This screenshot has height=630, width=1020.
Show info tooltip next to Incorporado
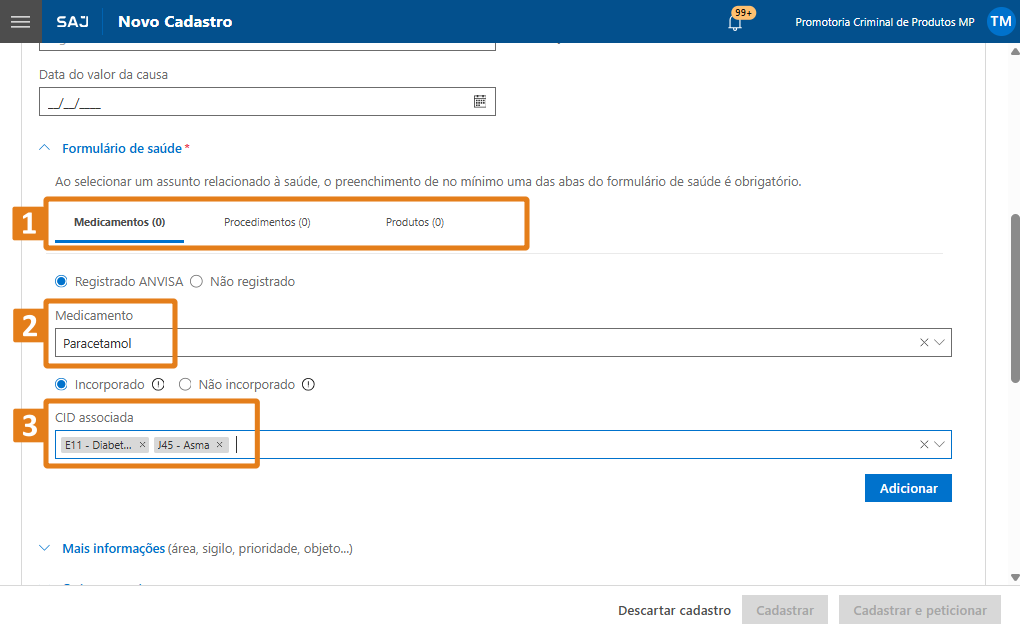158,385
